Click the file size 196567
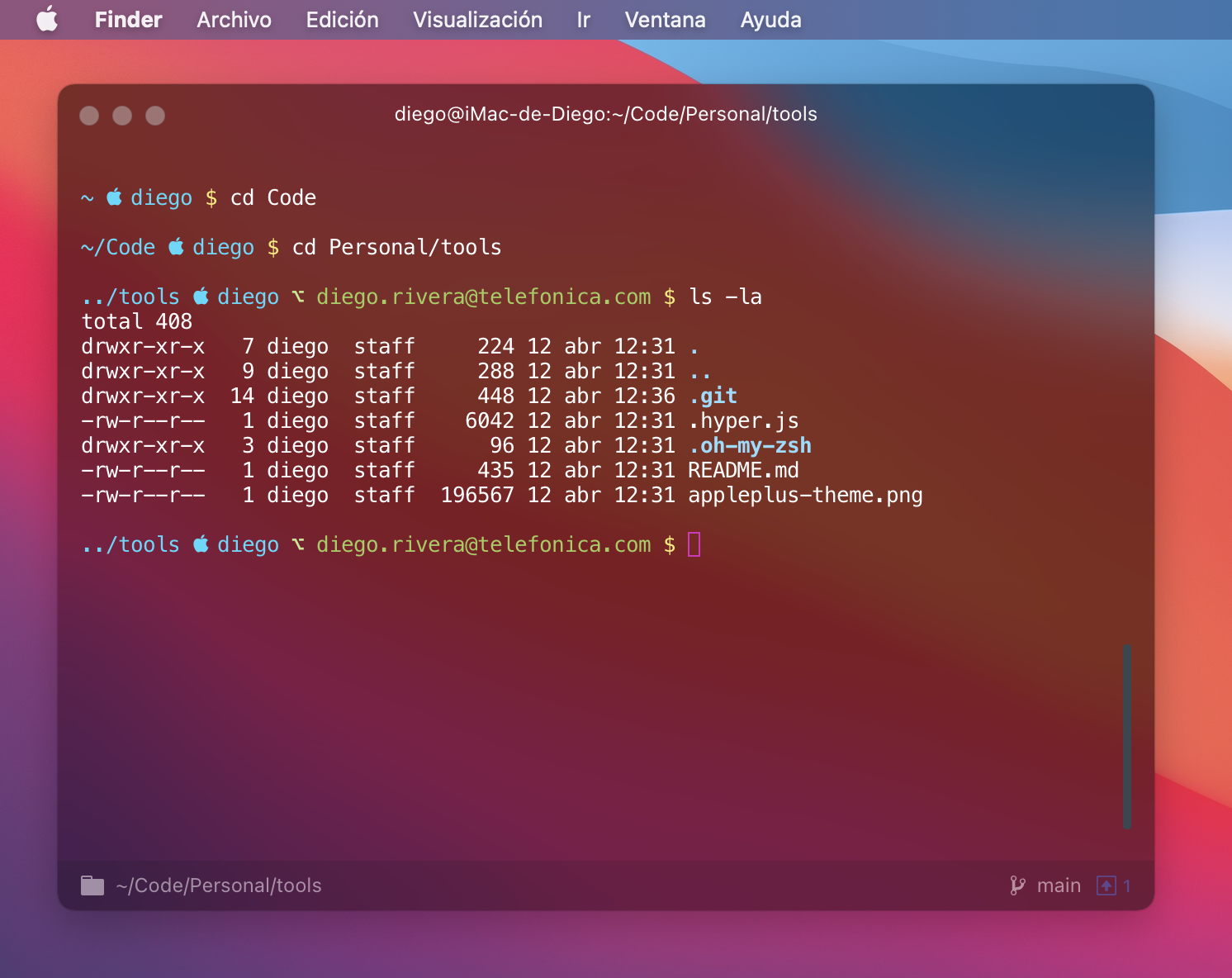1232x978 pixels. point(477,496)
